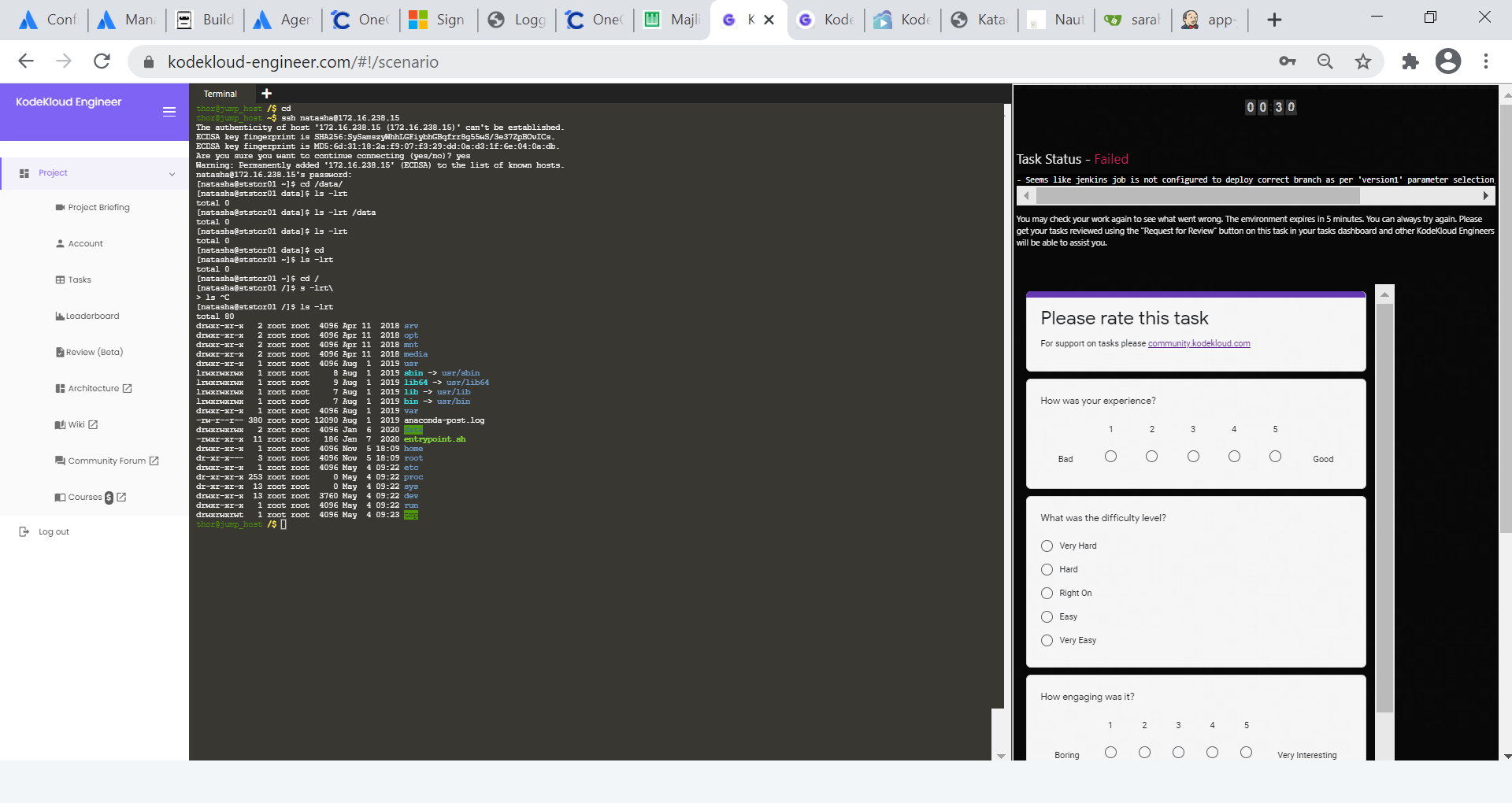Rate experience as 5 for Good

1275,457
